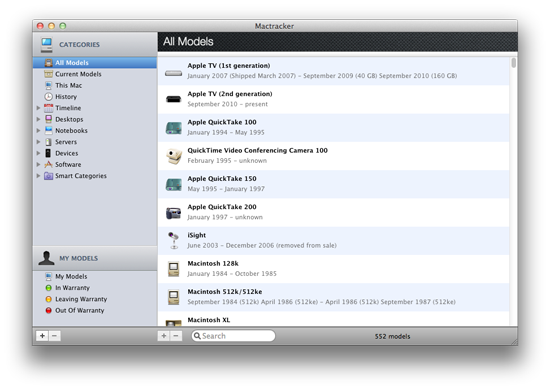
Task: Click 'January 1984 – October 1985' text
Action: pyautogui.click(x=232, y=274)
